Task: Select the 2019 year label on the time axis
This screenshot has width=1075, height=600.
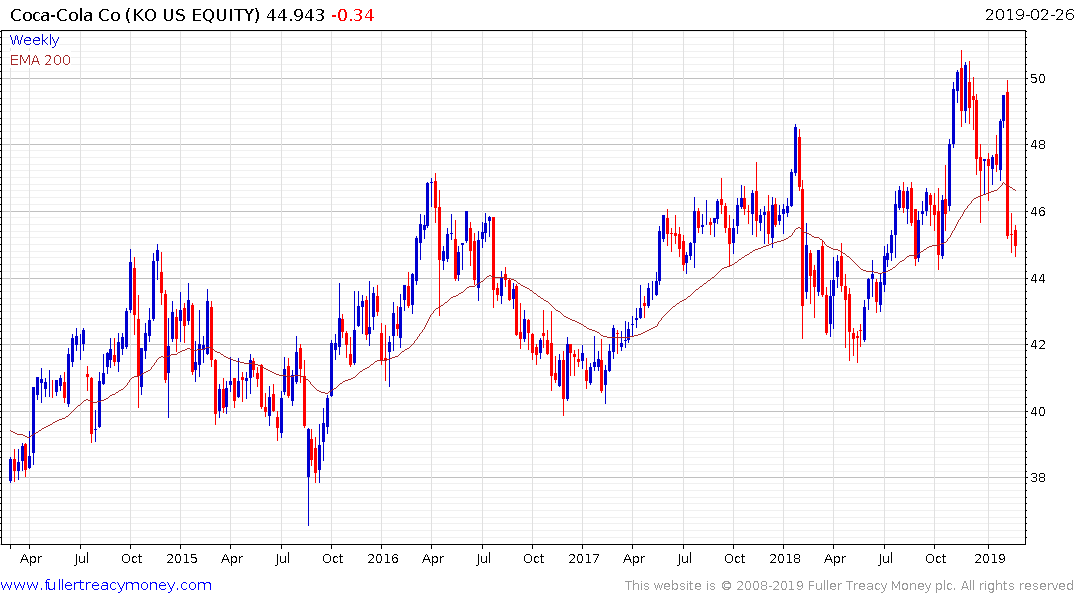Action: [x=989, y=559]
